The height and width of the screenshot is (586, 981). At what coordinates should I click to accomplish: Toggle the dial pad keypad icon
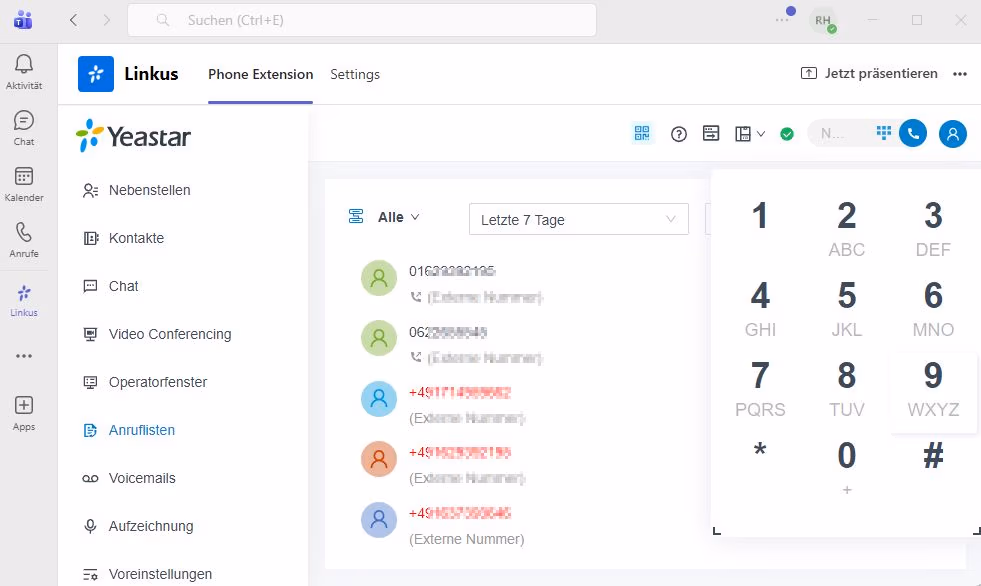tap(884, 133)
